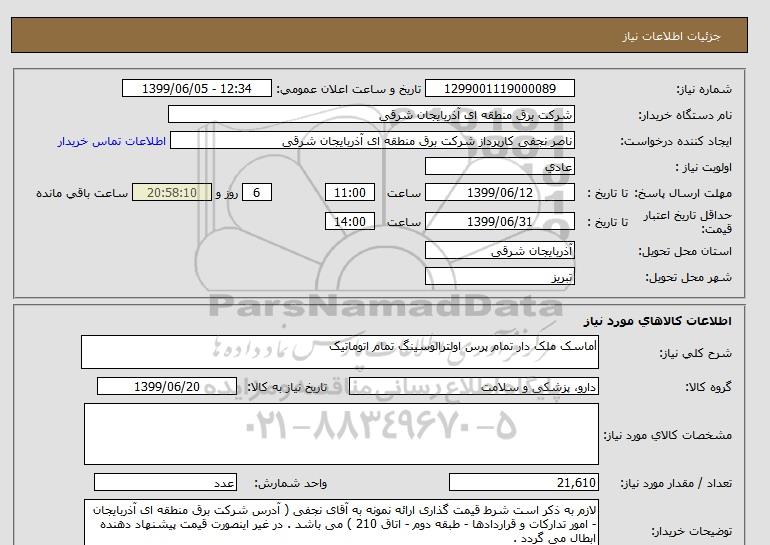Click the public announcement date field 1399/06/05 - 12:34

196,88
